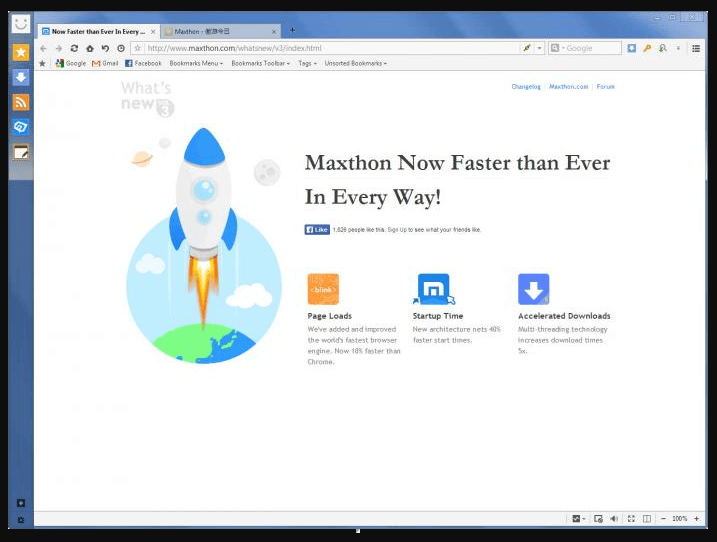This screenshot has height=542, width=717.
Task: Expand the Bookmarks Menu dropdown
Action: point(196,63)
